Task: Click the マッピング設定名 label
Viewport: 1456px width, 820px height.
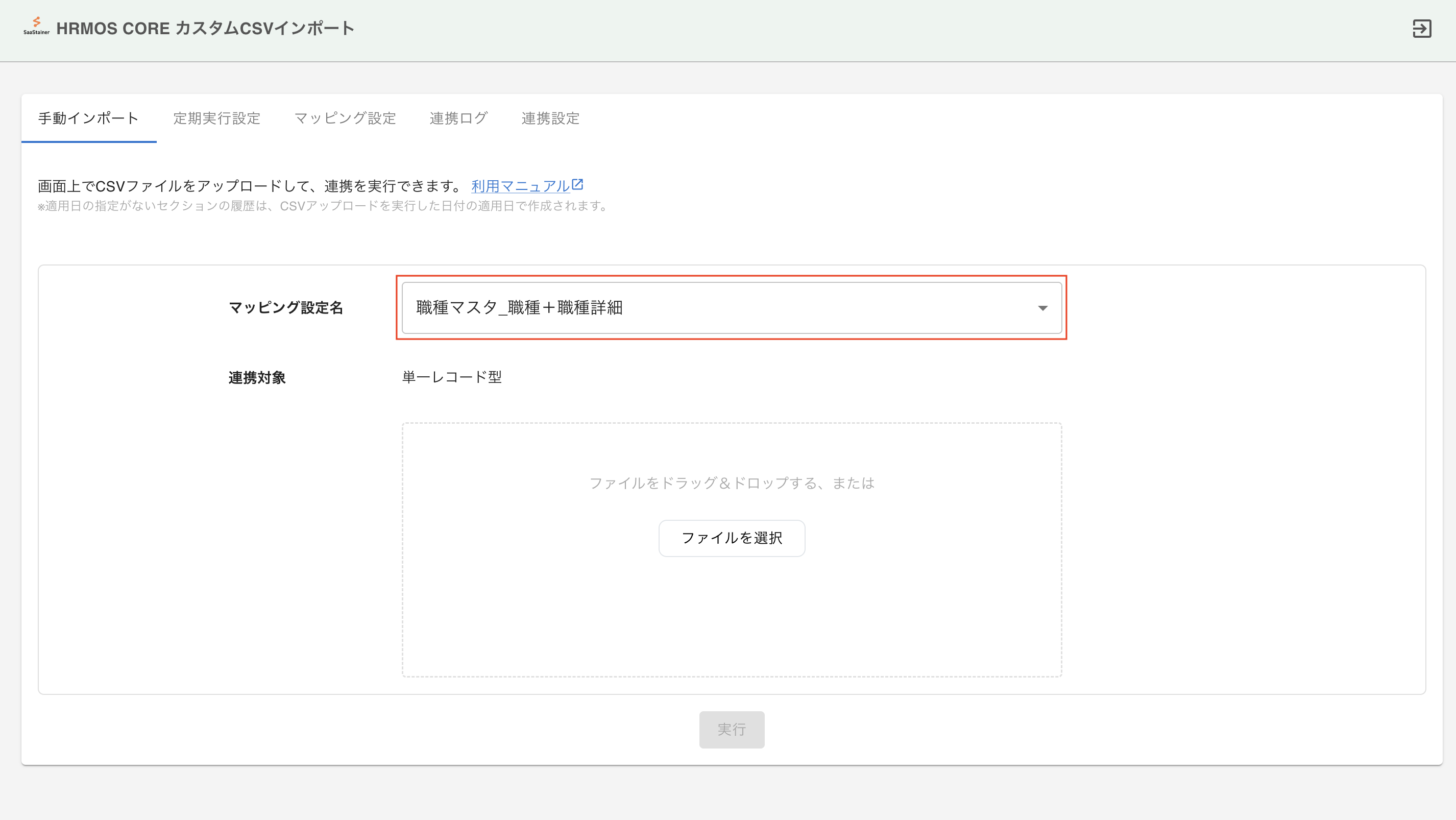Action: [x=285, y=308]
